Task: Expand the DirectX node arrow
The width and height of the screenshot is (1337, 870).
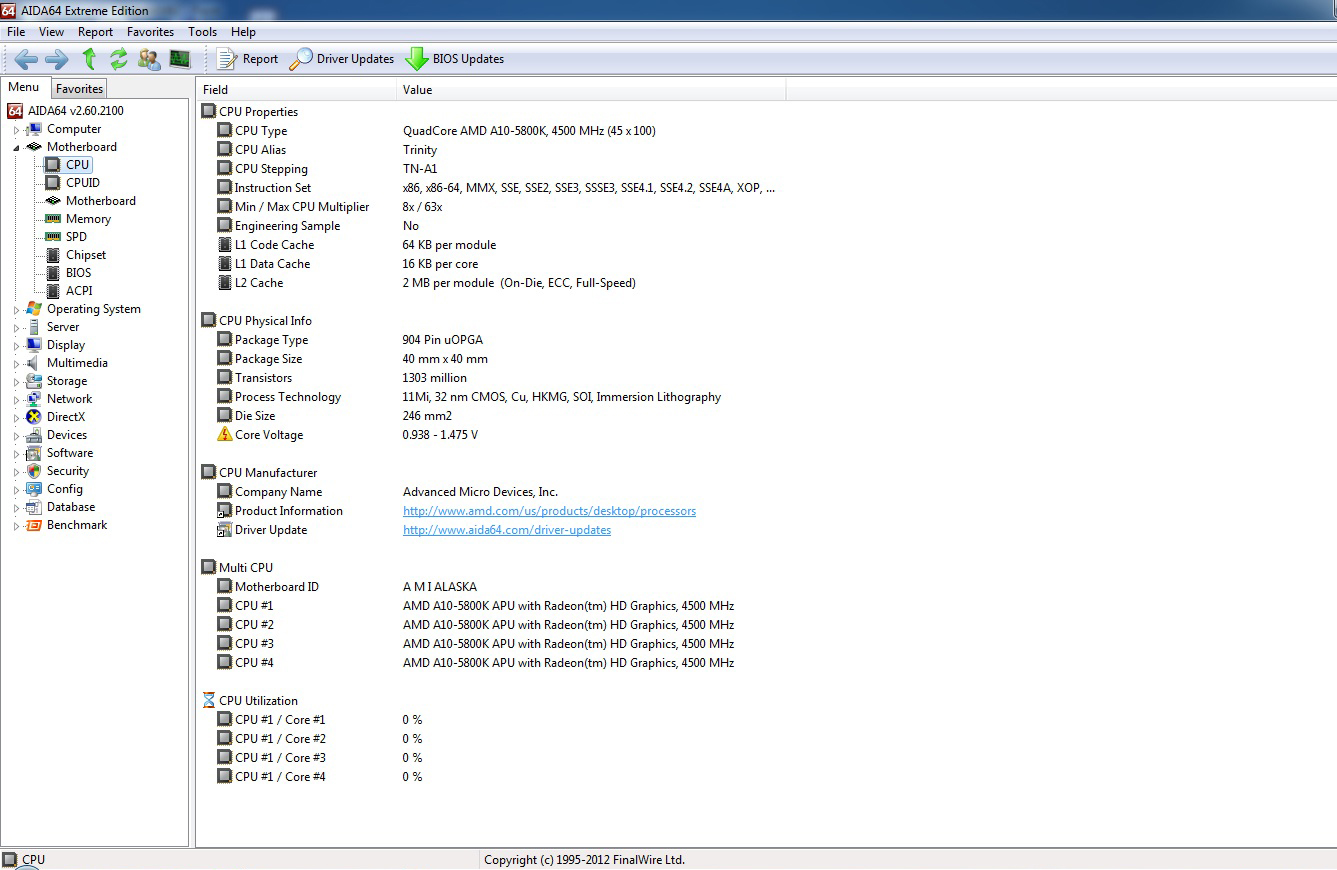Action: [16, 418]
